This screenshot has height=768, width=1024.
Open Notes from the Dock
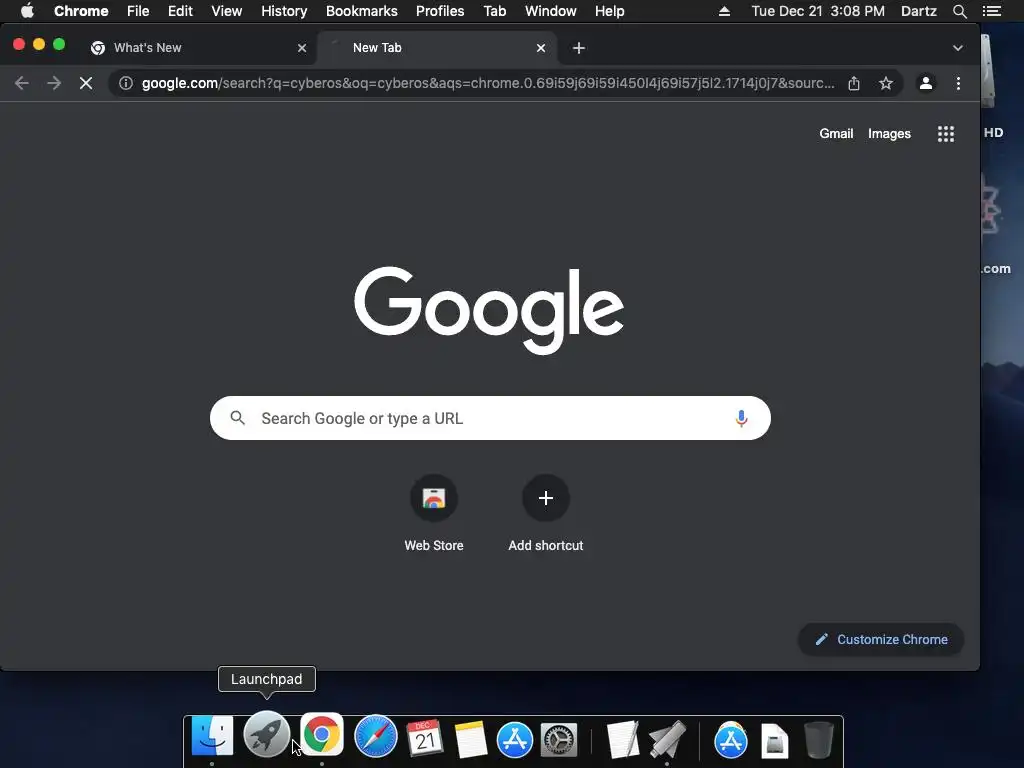[x=470, y=739]
